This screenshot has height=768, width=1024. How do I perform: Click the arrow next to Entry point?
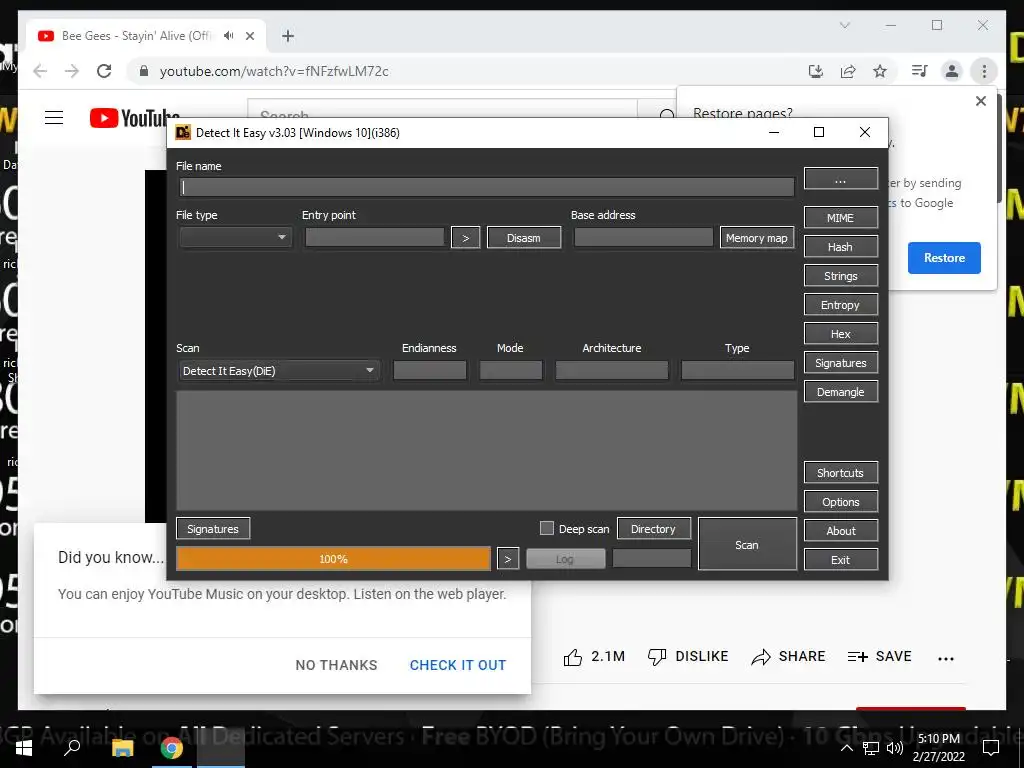[466, 238]
